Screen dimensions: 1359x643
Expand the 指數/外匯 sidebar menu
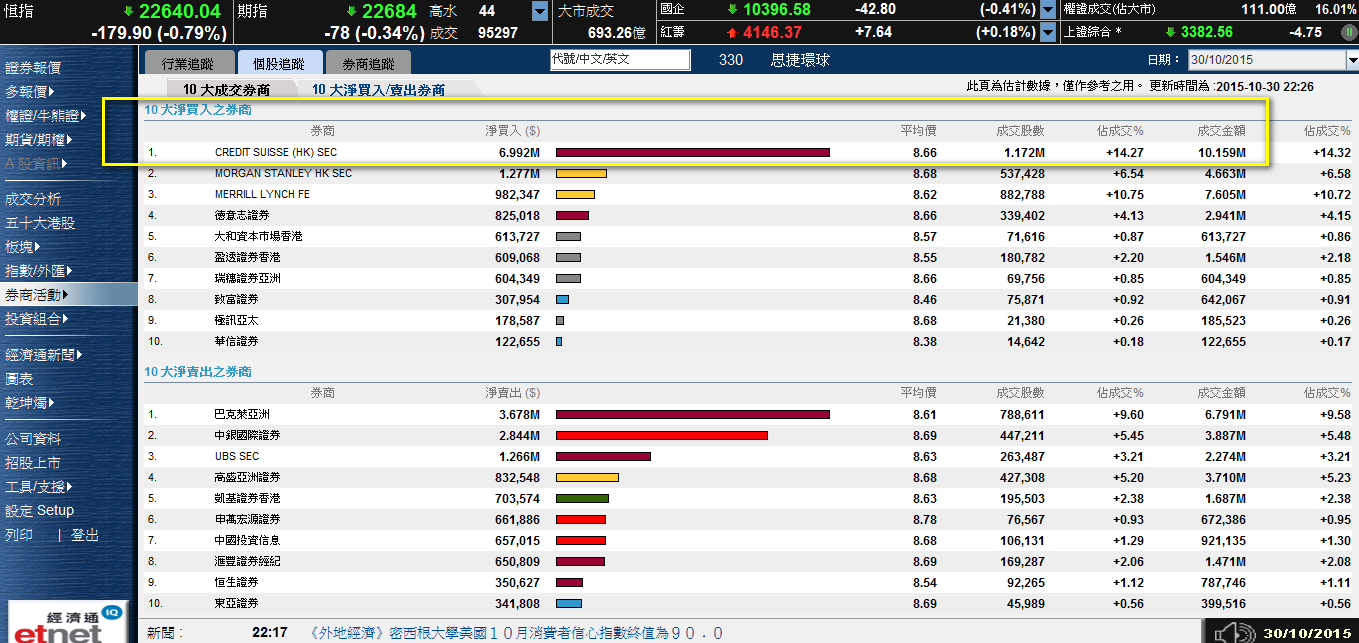(38, 270)
